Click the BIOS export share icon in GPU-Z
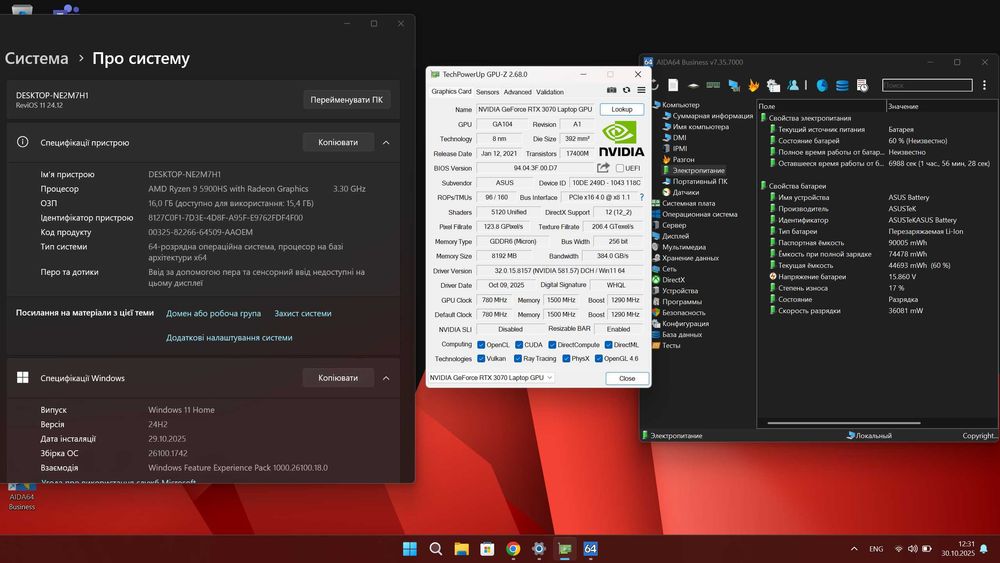This screenshot has height=563, width=1000. click(603, 168)
